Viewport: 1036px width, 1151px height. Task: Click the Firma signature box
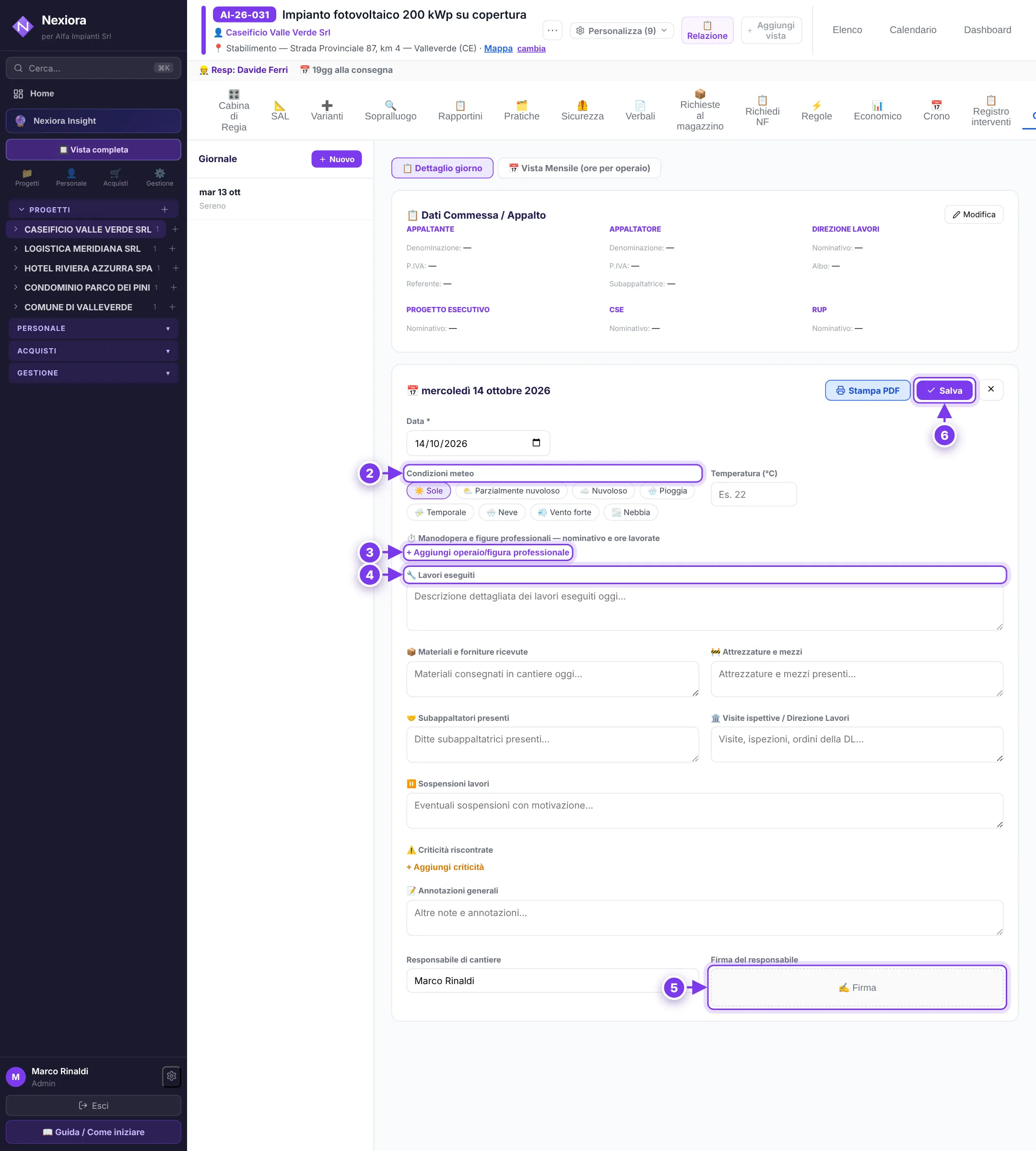point(857,987)
